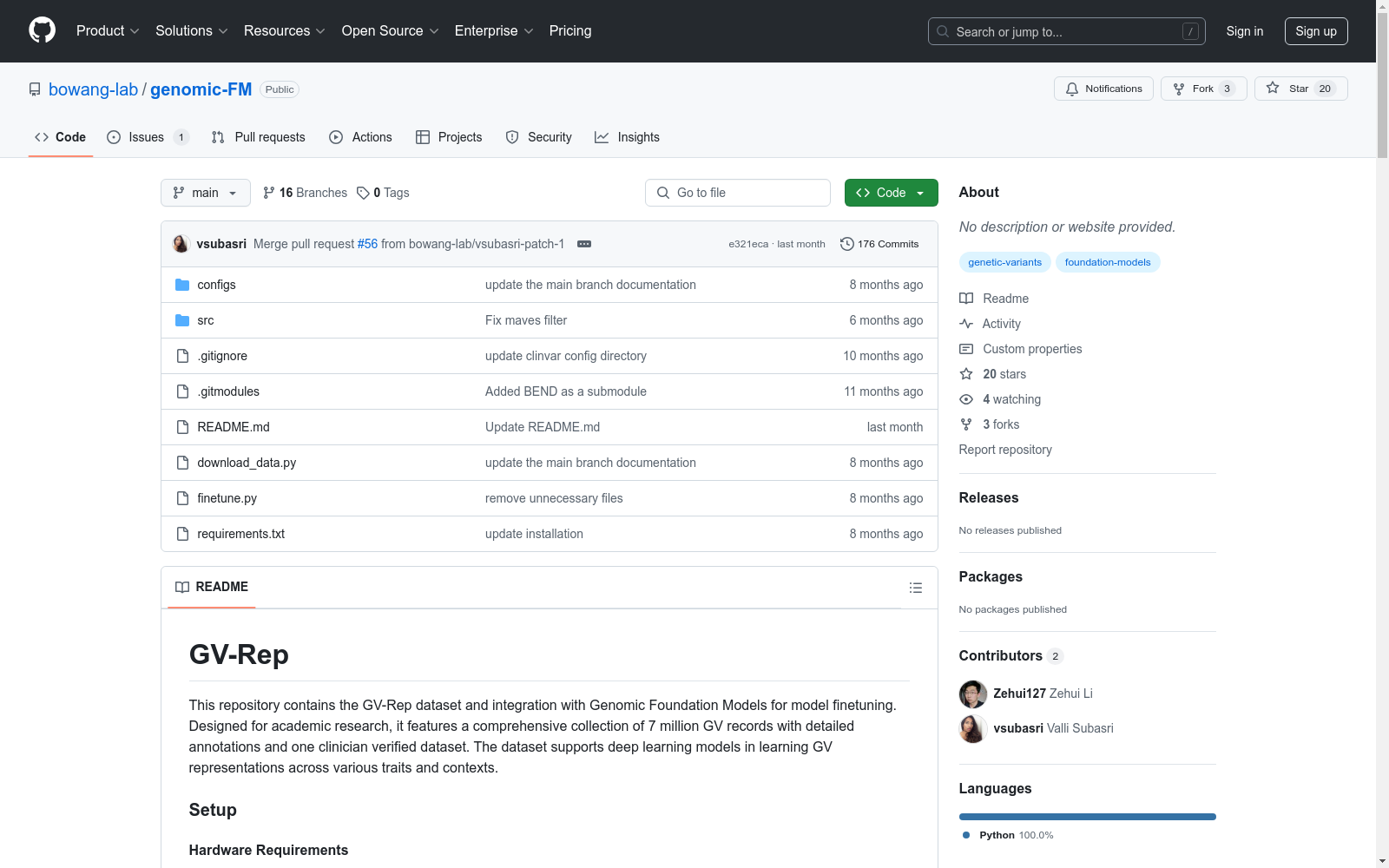
Task: View the 176 Commits history
Action: 879,244
